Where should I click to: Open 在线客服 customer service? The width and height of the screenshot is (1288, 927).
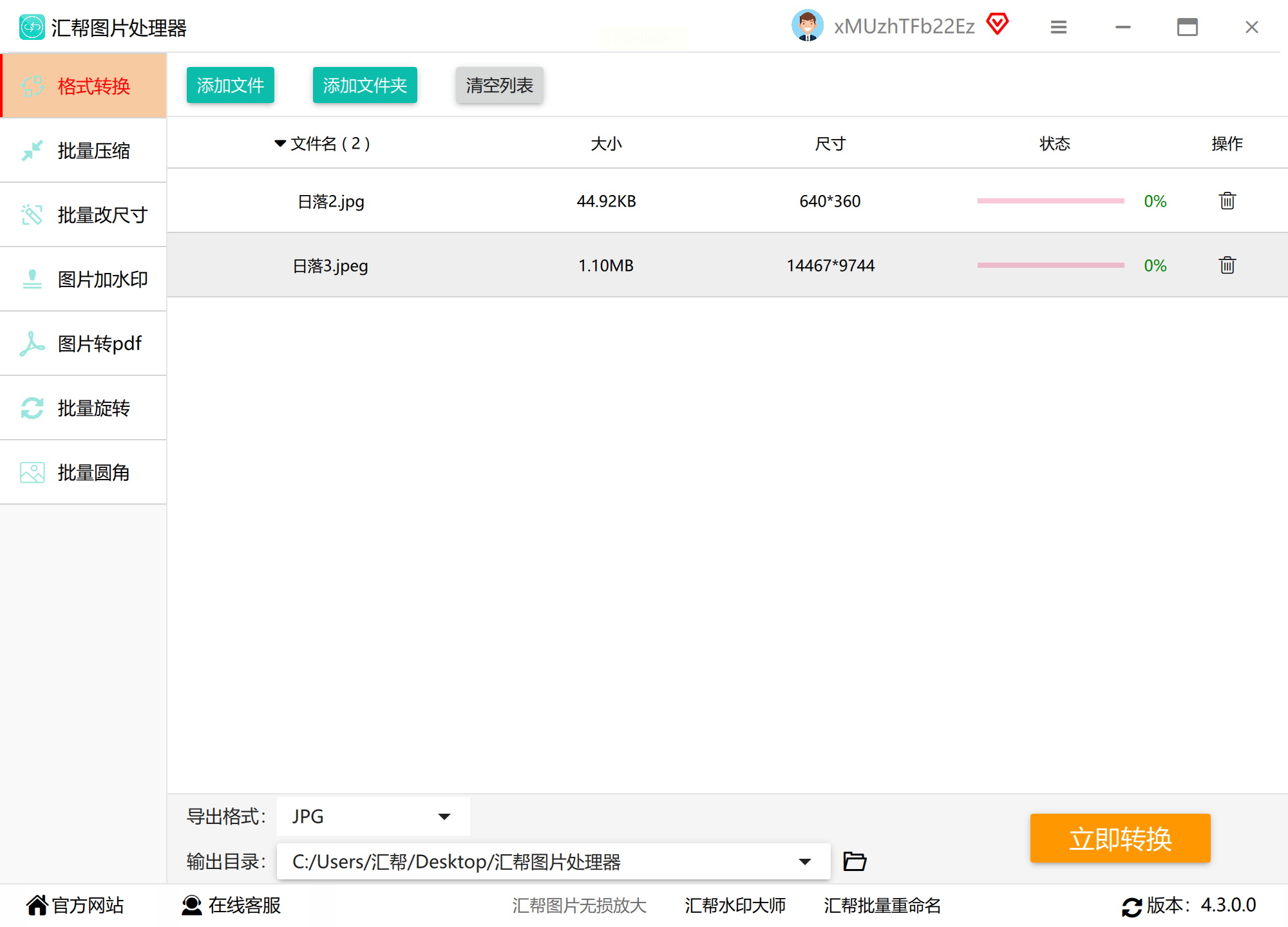232,905
